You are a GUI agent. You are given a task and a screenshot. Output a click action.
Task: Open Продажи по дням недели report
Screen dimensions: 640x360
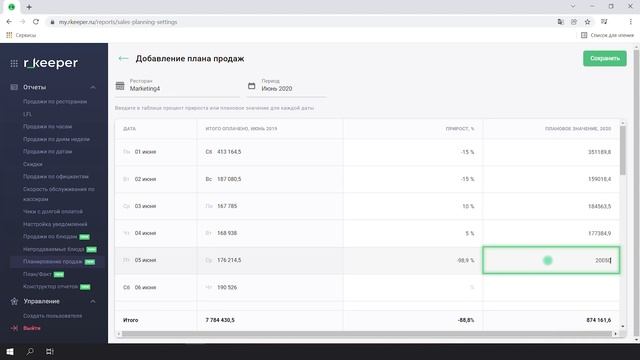[56, 139]
